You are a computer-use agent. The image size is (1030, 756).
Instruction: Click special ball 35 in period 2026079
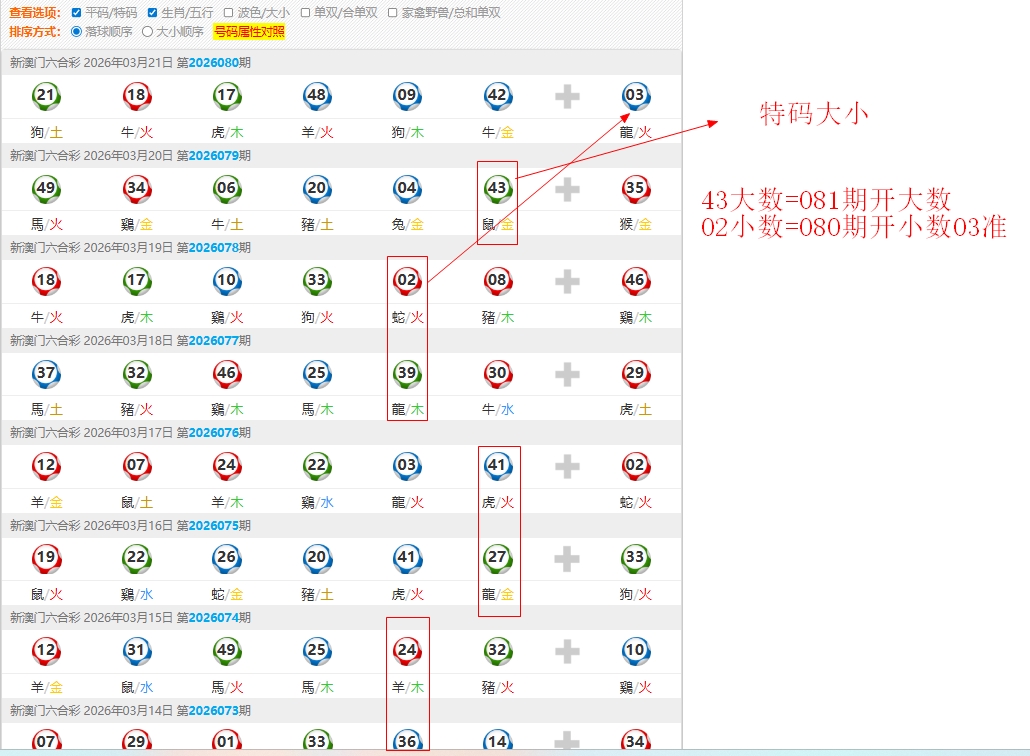635,188
